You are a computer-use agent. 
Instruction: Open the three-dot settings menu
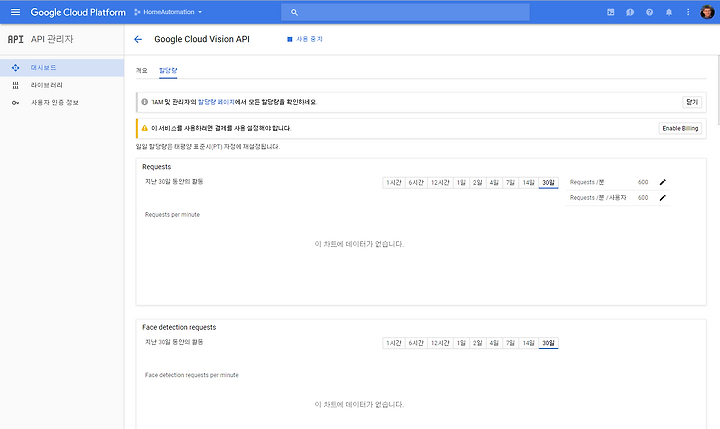tap(688, 12)
